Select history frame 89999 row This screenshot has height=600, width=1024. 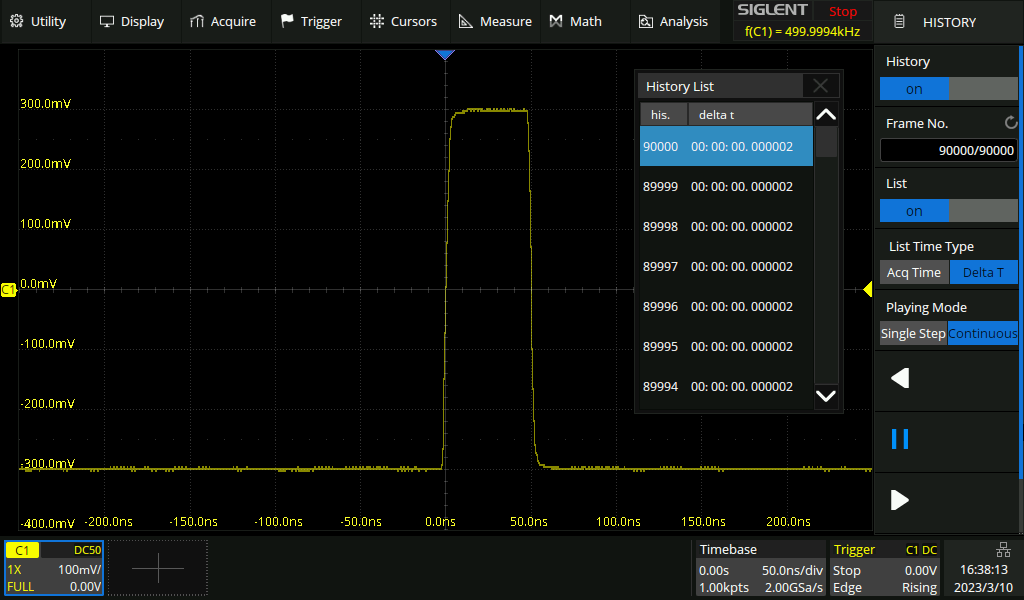[726, 187]
